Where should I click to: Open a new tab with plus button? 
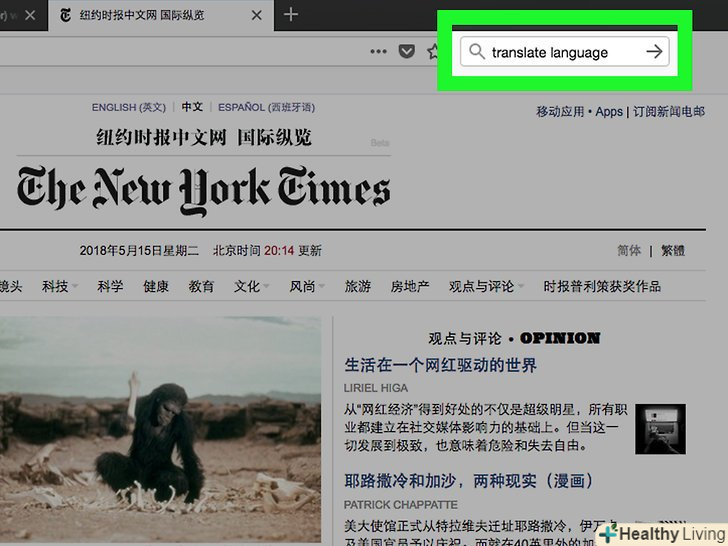point(291,14)
